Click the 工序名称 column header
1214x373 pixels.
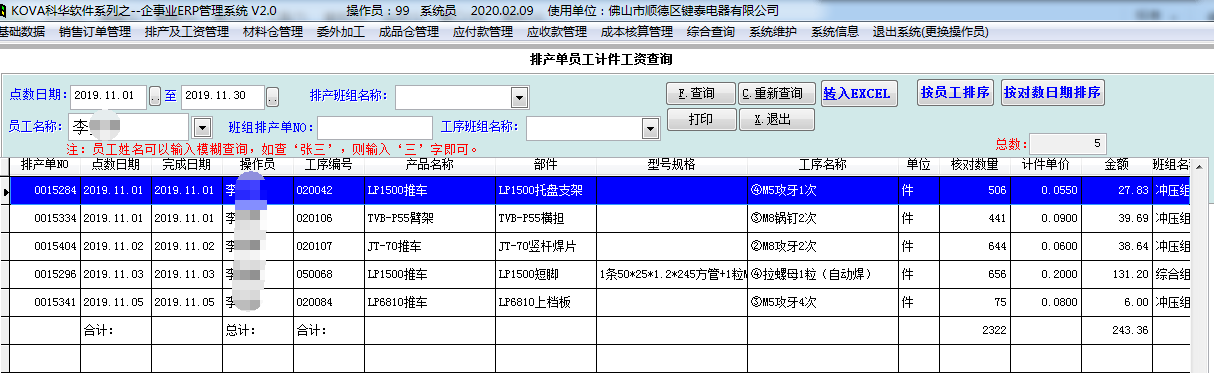click(822, 164)
